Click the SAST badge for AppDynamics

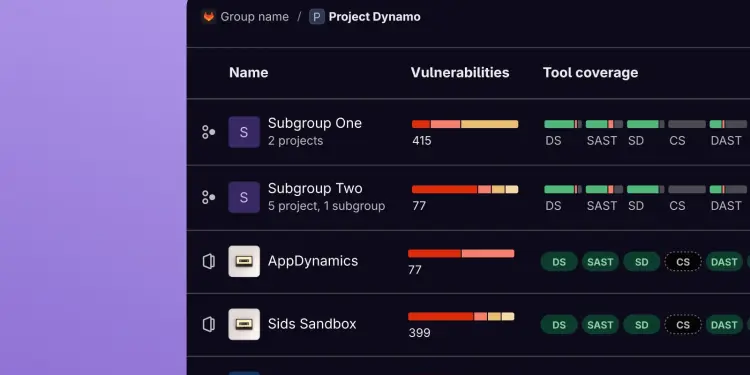click(600, 262)
